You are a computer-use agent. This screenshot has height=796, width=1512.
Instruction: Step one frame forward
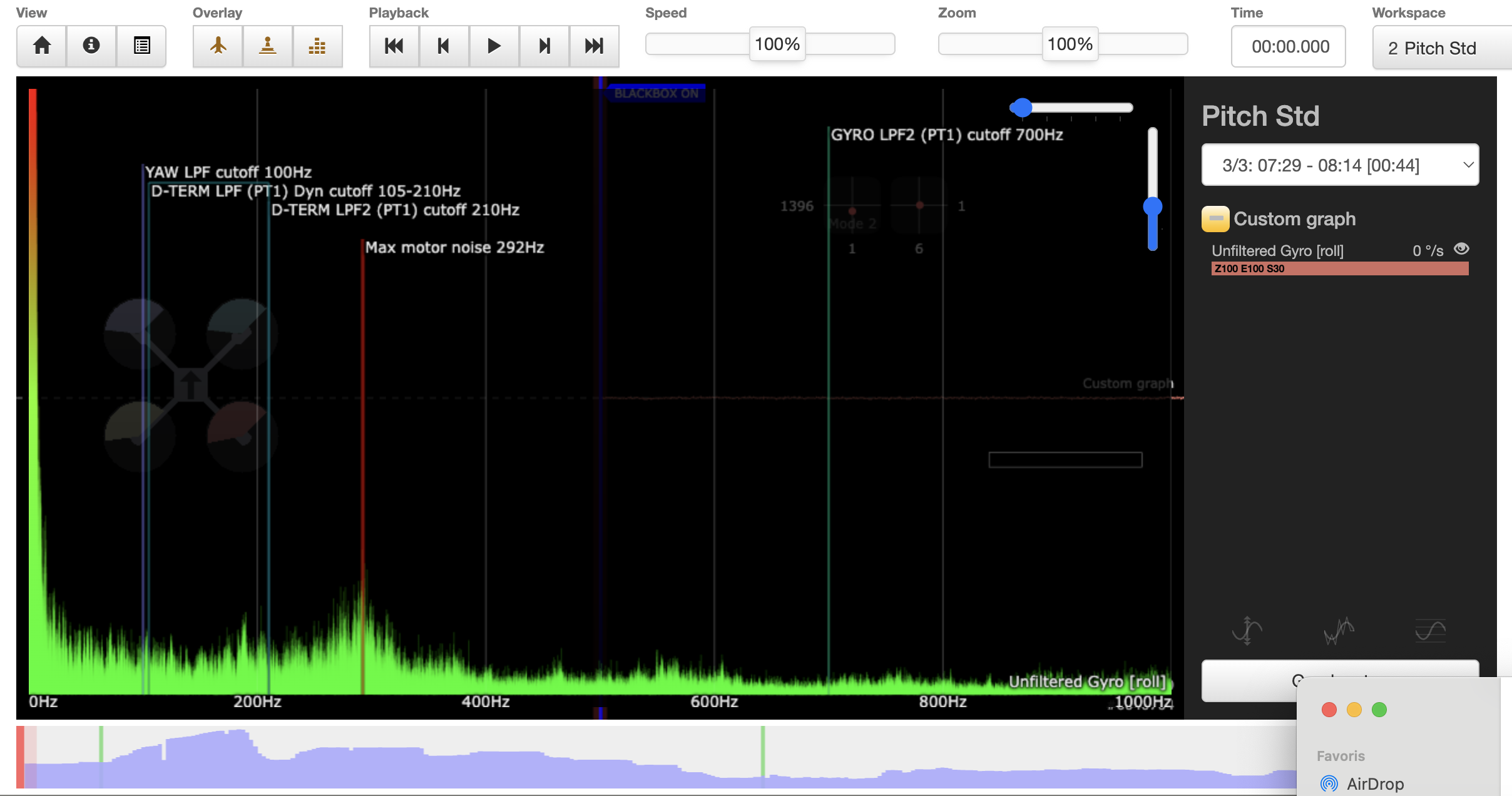(544, 46)
